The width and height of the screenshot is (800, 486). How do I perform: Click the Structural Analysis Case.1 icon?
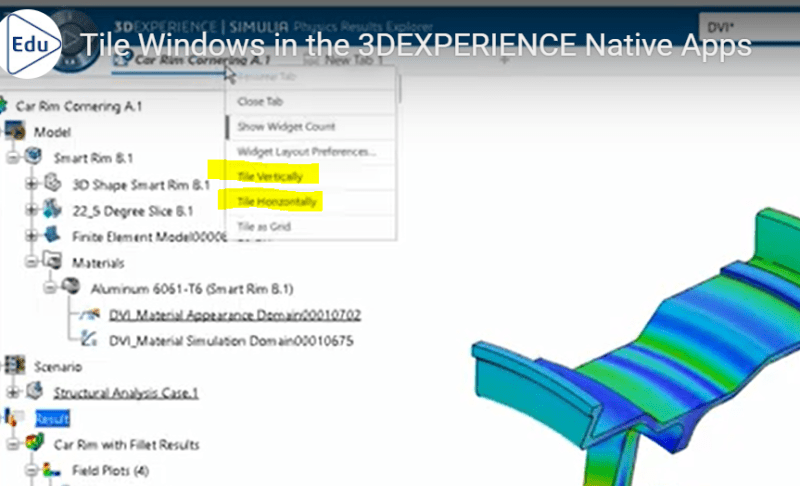(x=35, y=391)
